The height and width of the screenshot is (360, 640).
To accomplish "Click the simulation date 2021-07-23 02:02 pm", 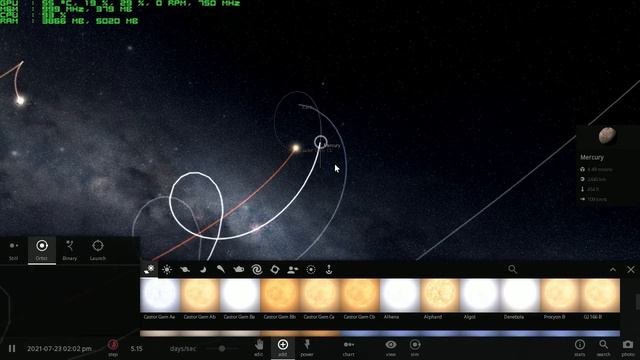I will pyautogui.click(x=59, y=349).
